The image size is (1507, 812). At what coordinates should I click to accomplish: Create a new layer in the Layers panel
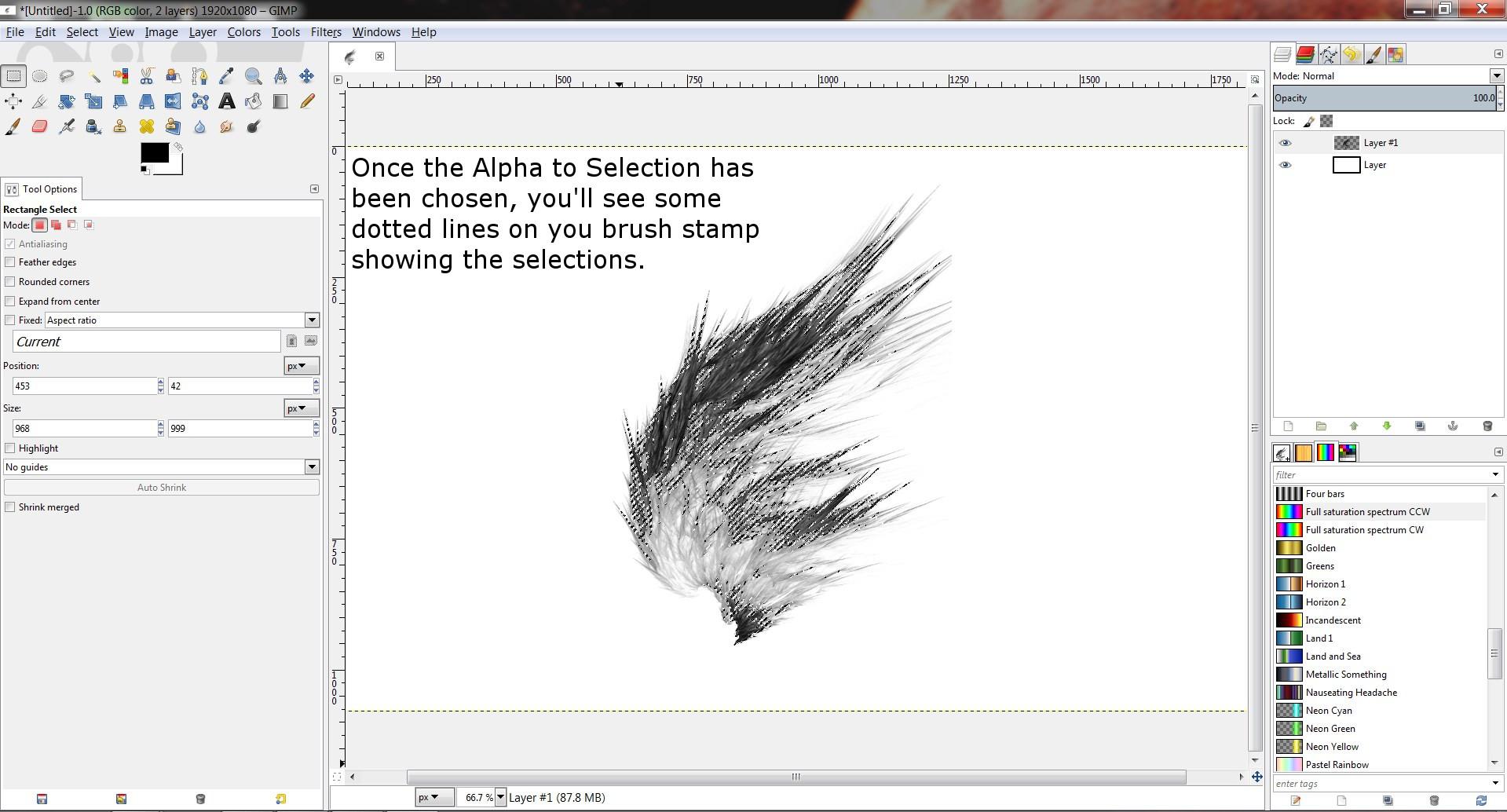coord(1288,426)
